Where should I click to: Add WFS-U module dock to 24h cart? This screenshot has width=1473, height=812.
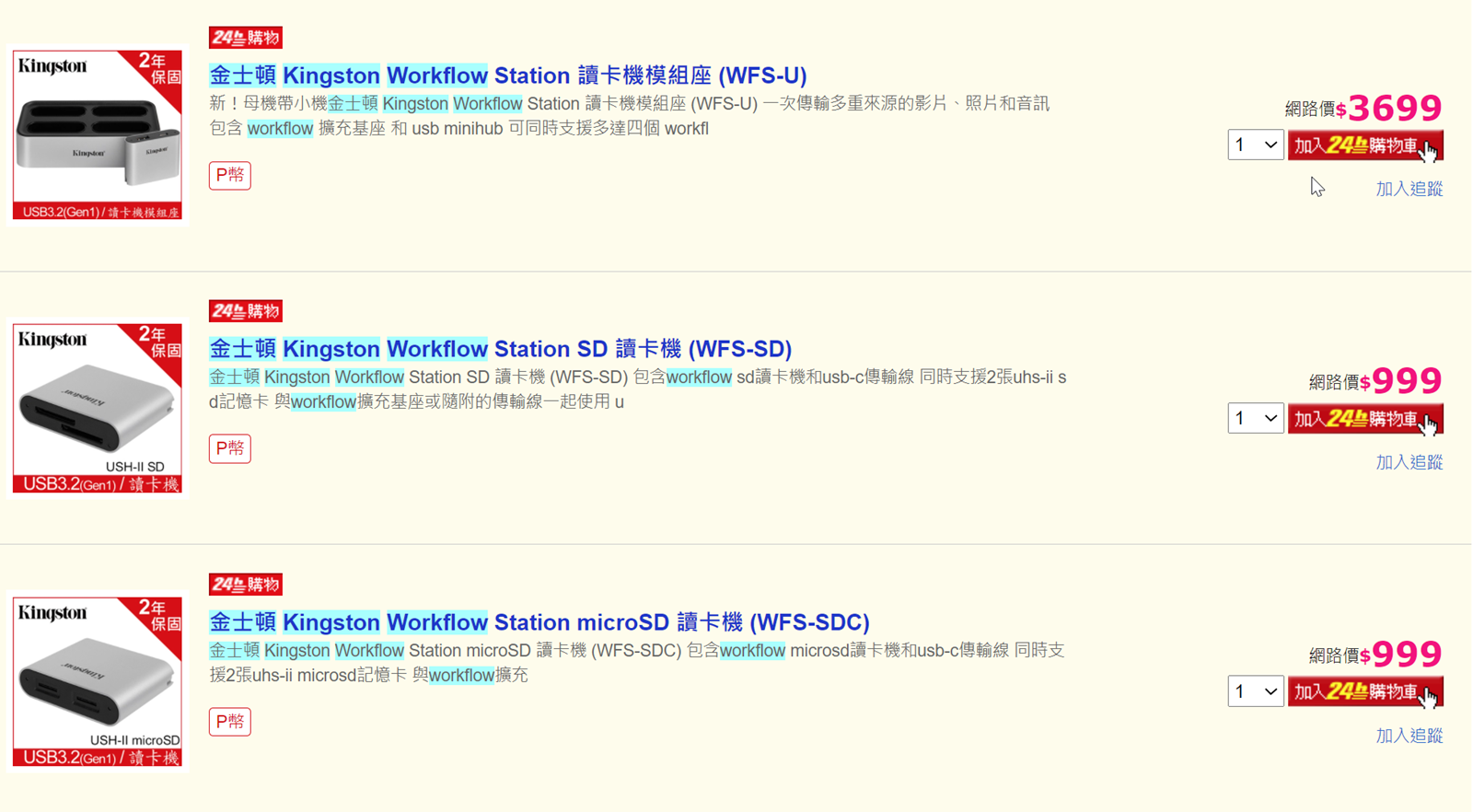[1364, 145]
